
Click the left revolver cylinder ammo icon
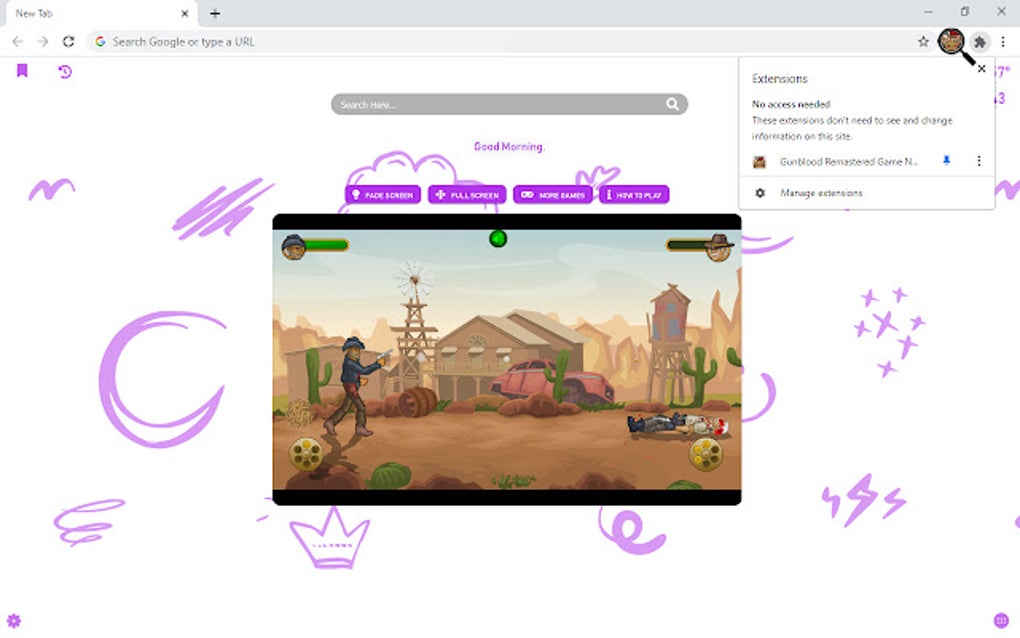tap(306, 453)
